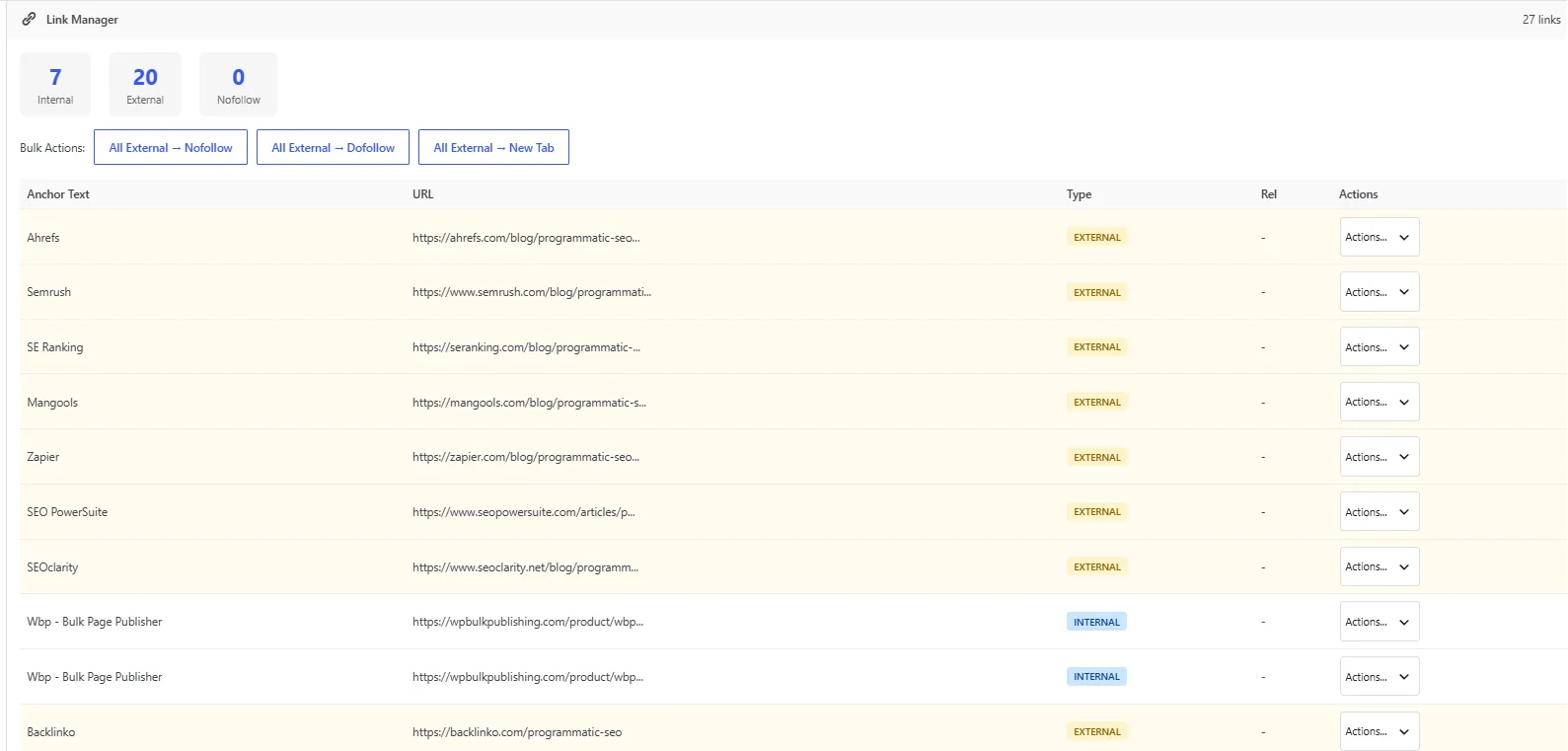The height and width of the screenshot is (751, 1568).
Task: Click the Zapier anchor text
Action: (x=43, y=457)
